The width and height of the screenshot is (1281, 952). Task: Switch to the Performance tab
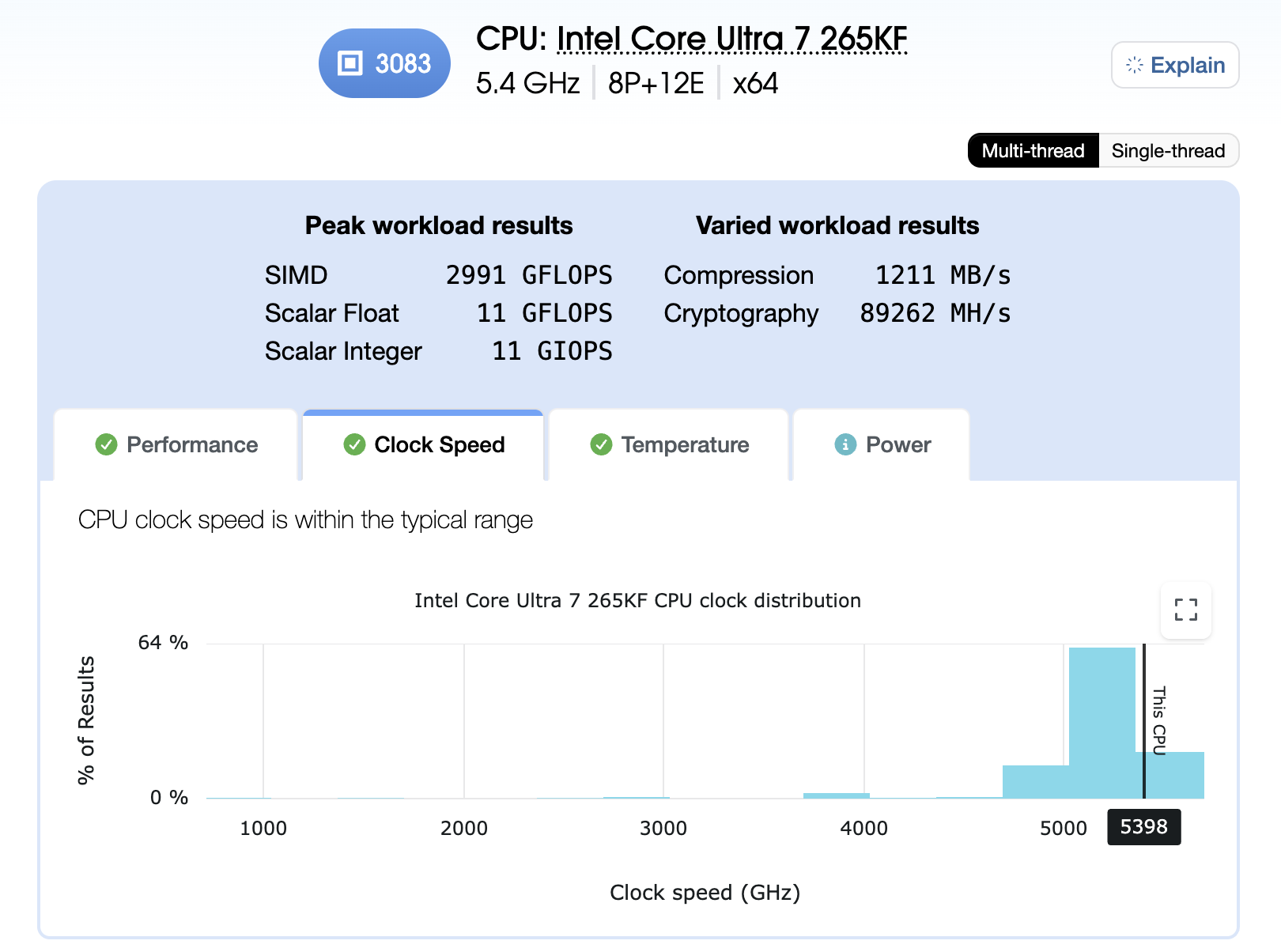click(192, 444)
